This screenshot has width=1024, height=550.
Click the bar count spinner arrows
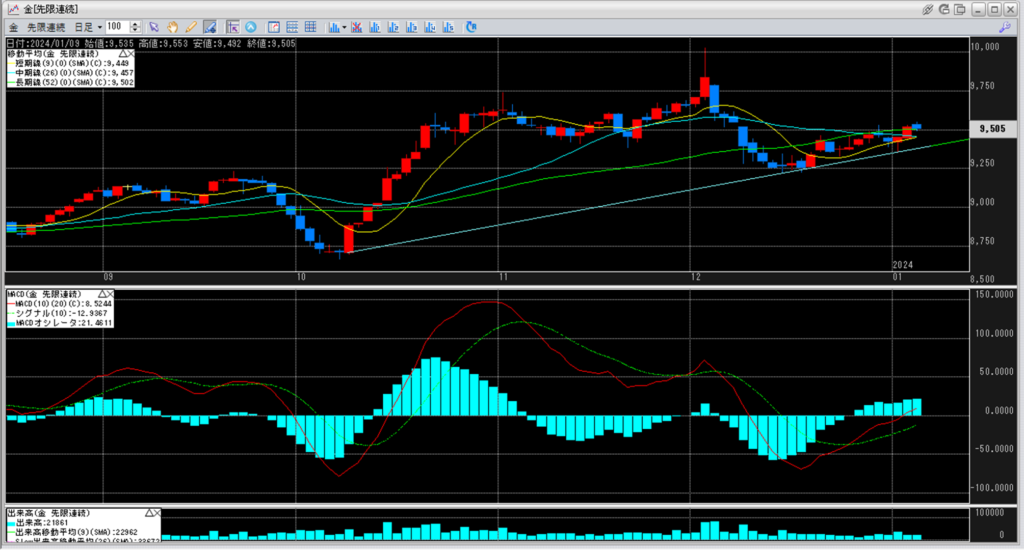point(135,25)
